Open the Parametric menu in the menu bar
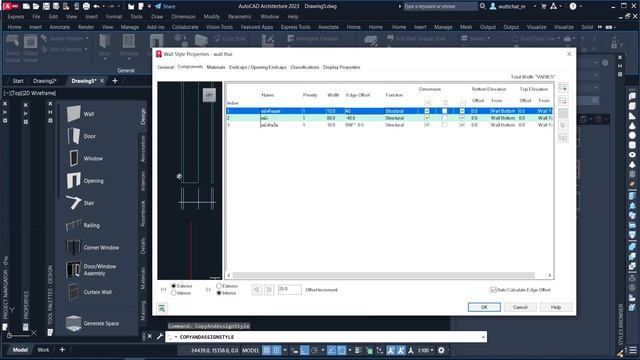Image resolution: width=640 pixels, height=360 pixels. click(x=240, y=17)
